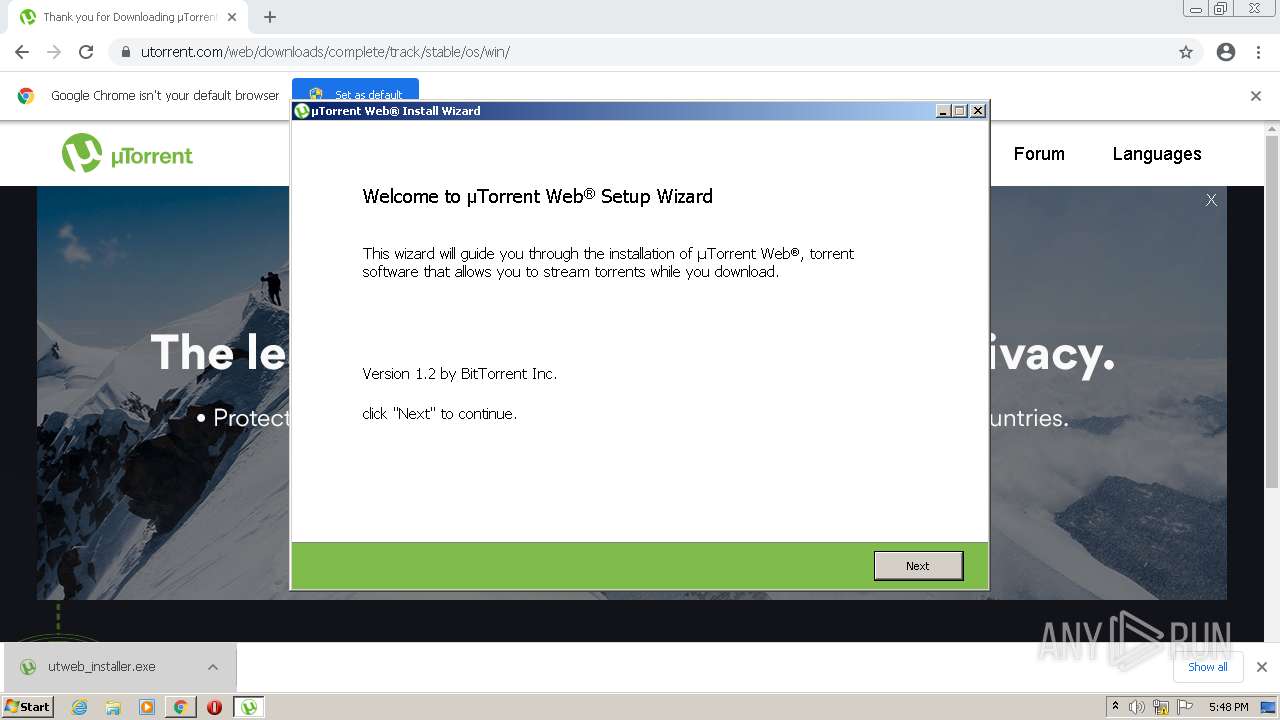
Task: Close the "Thank you for Downloading" tab
Action: click(x=233, y=17)
